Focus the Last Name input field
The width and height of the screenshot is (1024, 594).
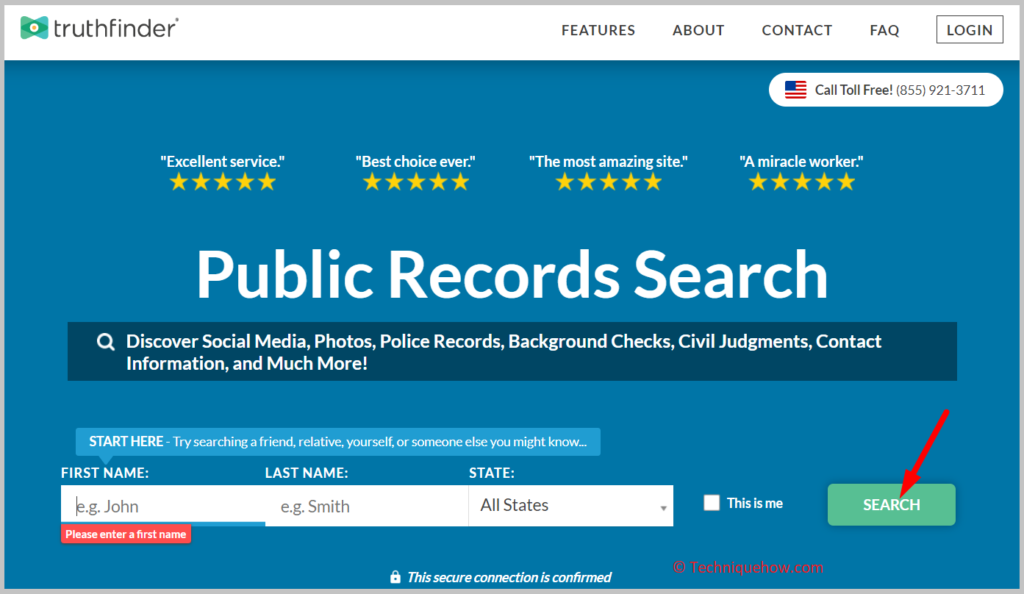tap(367, 505)
